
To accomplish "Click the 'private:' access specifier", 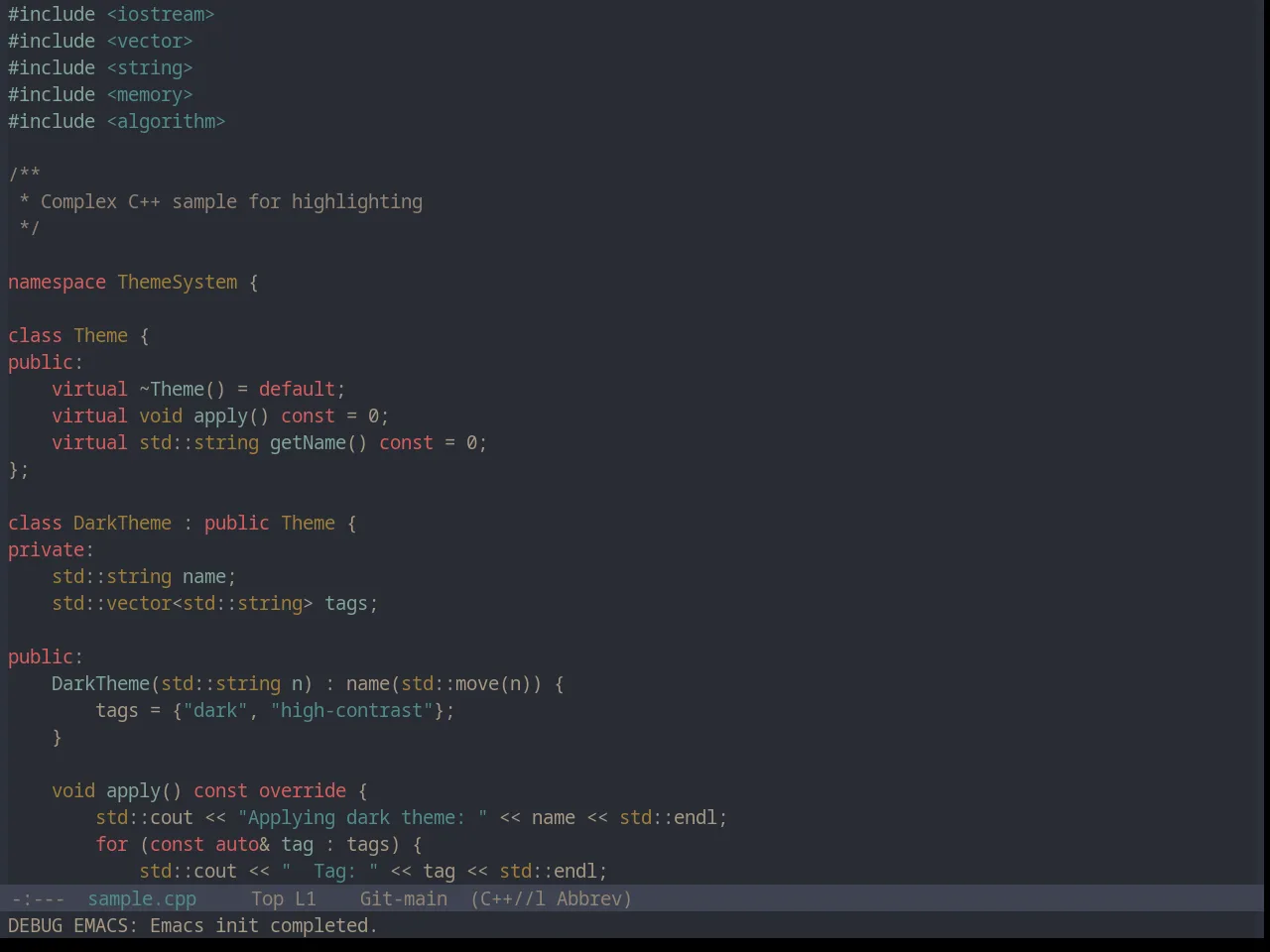I will tap(51, 549).
